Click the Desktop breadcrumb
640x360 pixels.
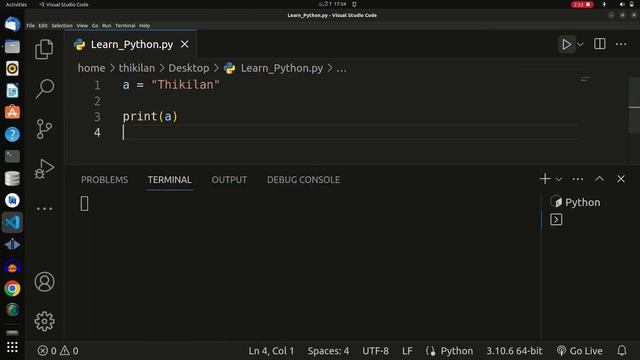pyautogui.click(x=189, y=68)
